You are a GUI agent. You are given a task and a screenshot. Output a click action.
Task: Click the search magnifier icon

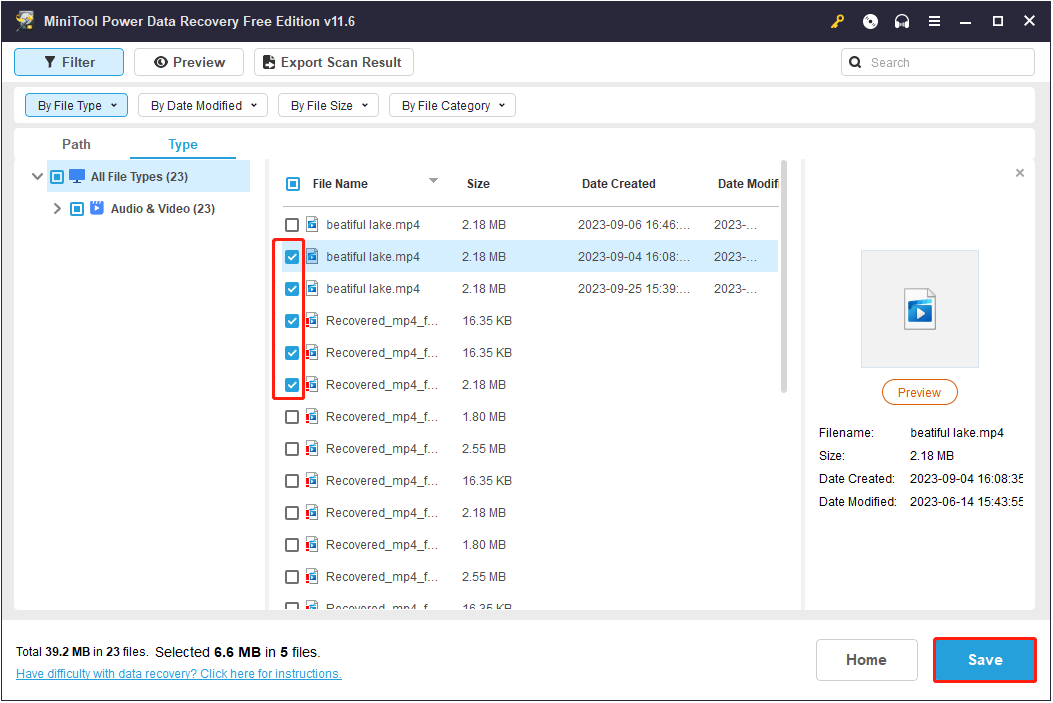(x=855, y=61)
